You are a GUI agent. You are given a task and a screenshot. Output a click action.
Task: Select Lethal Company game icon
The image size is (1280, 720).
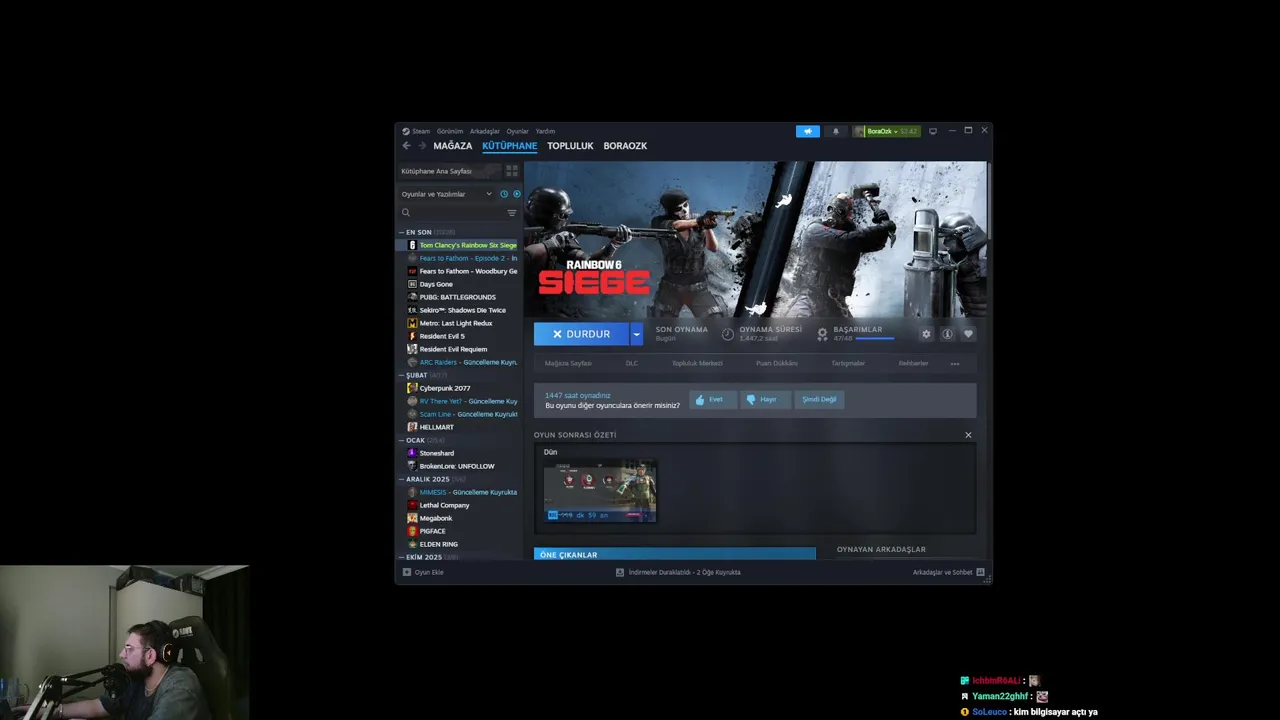(412, 505)
